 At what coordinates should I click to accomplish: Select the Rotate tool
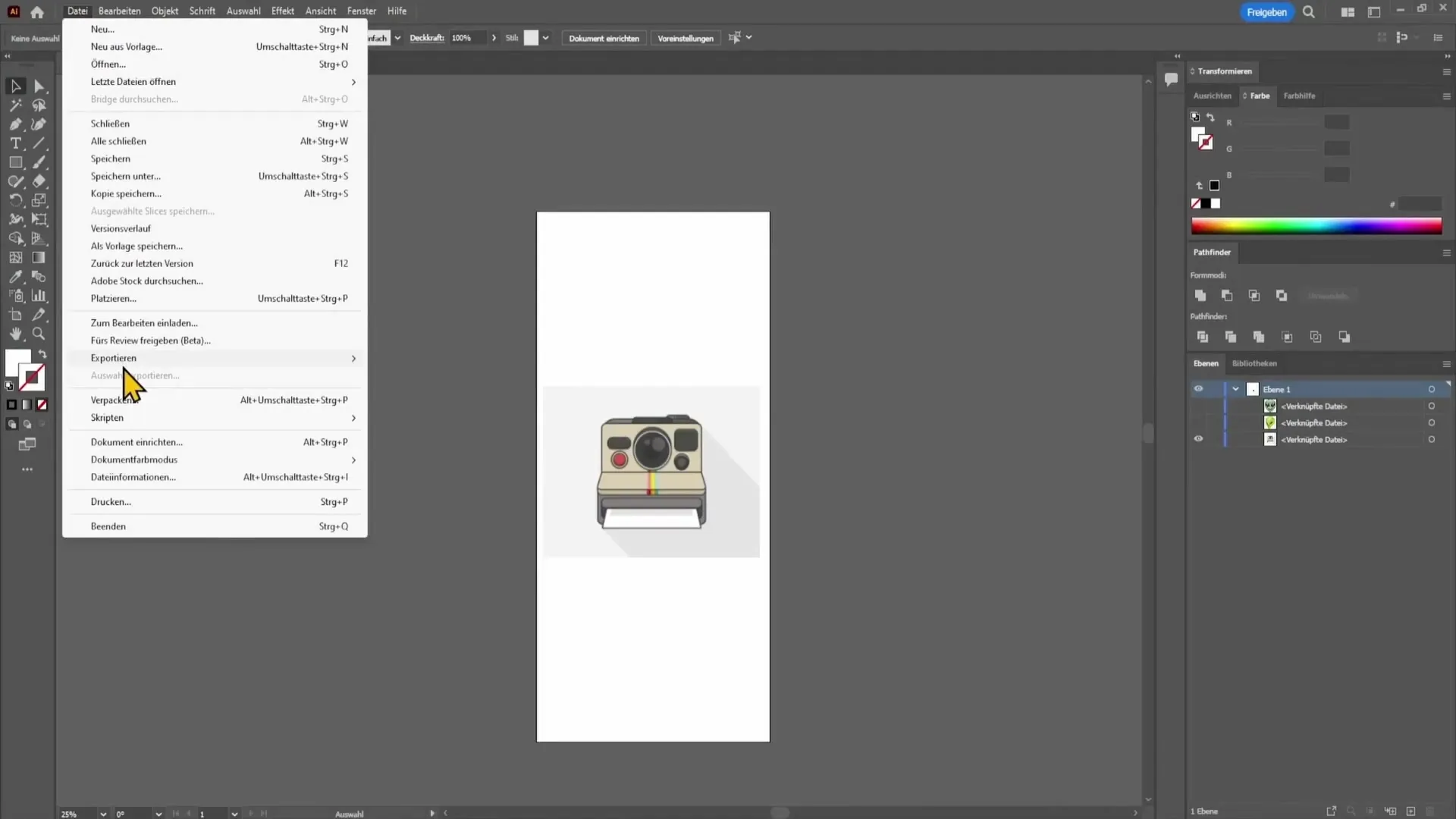click(15, 200)
